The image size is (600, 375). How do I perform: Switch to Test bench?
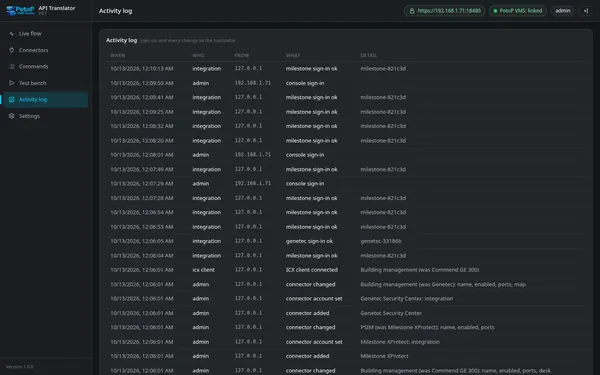tap(46, 83)
